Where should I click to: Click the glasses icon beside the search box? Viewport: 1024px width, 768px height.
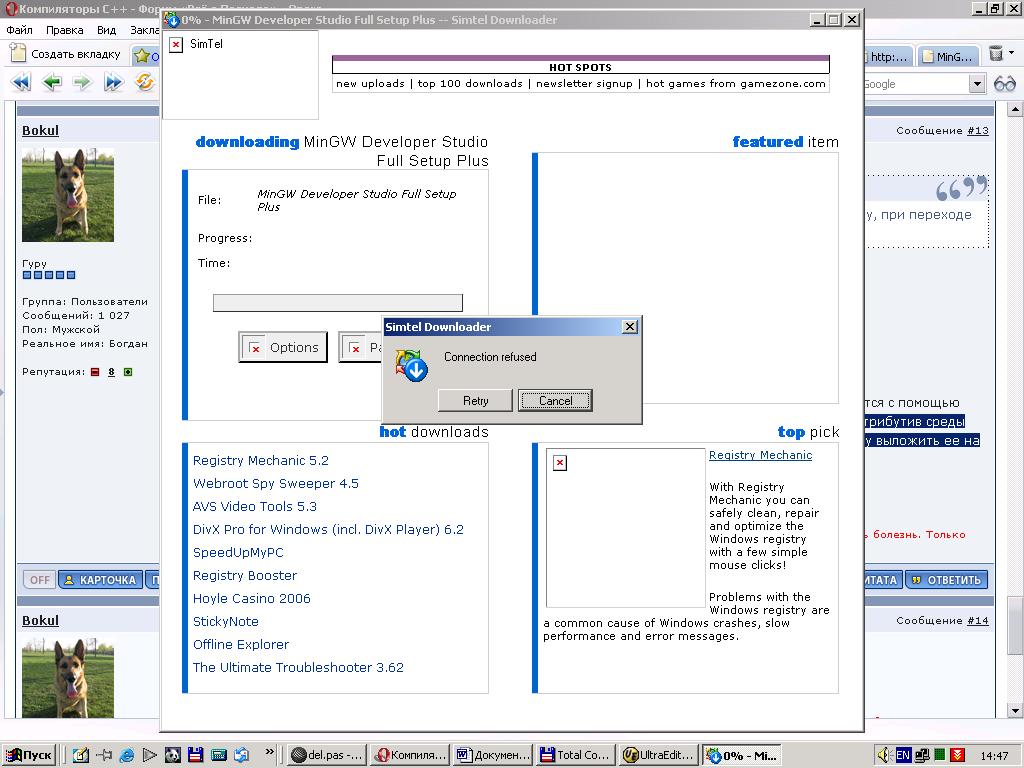click(1004, 84)
